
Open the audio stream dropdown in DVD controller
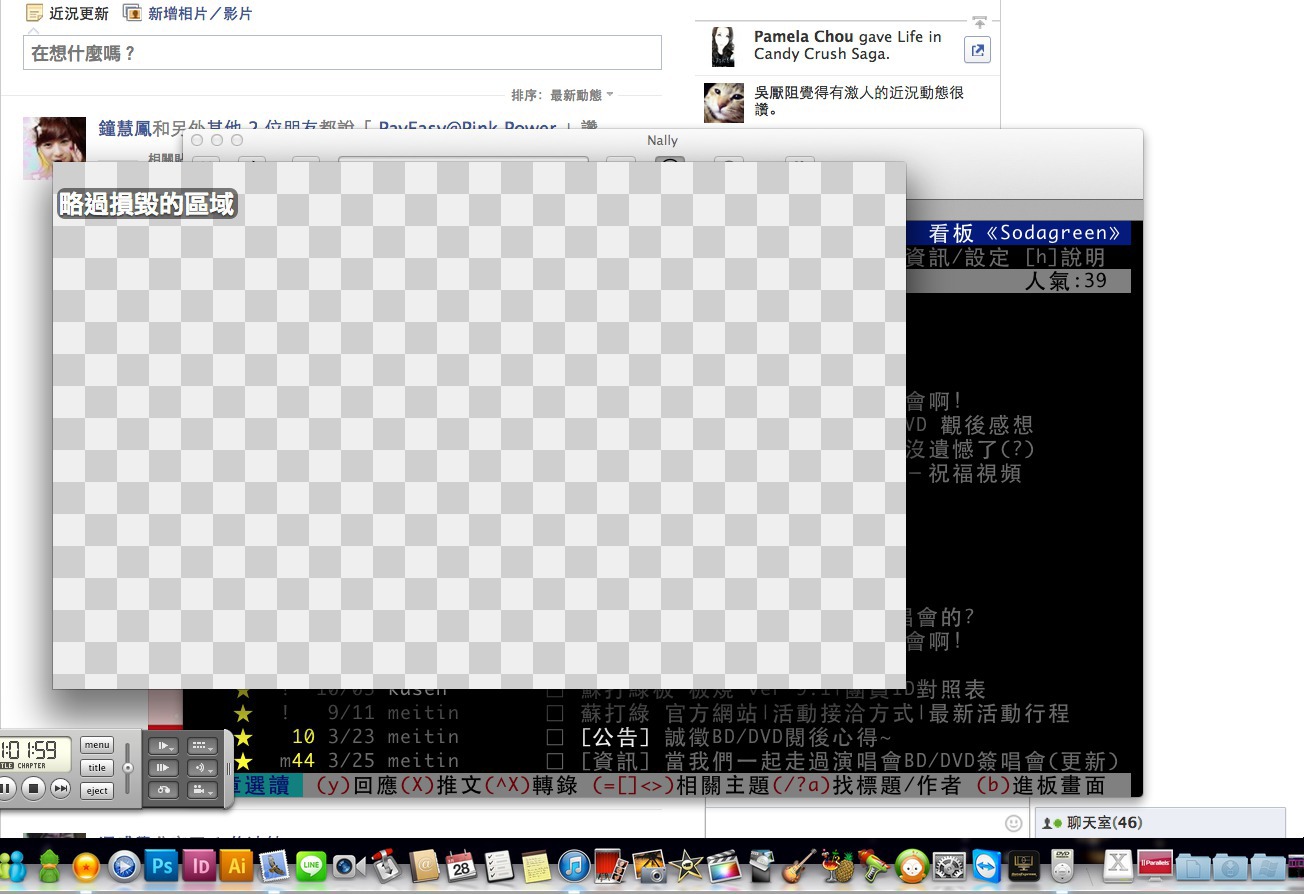tap(203, 768)
